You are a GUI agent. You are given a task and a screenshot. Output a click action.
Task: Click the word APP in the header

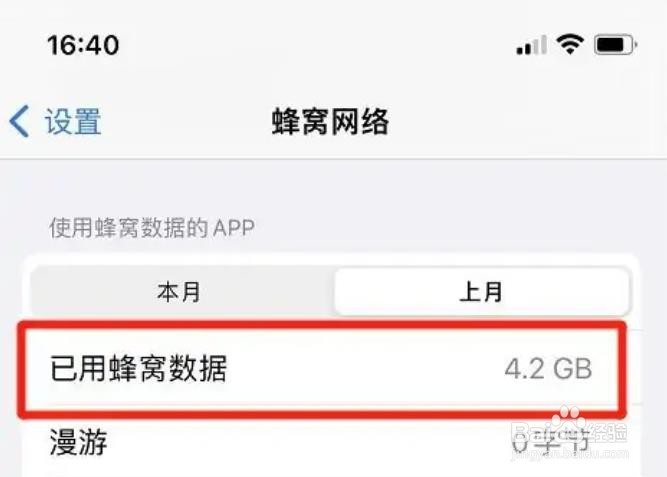coord(234,228)
